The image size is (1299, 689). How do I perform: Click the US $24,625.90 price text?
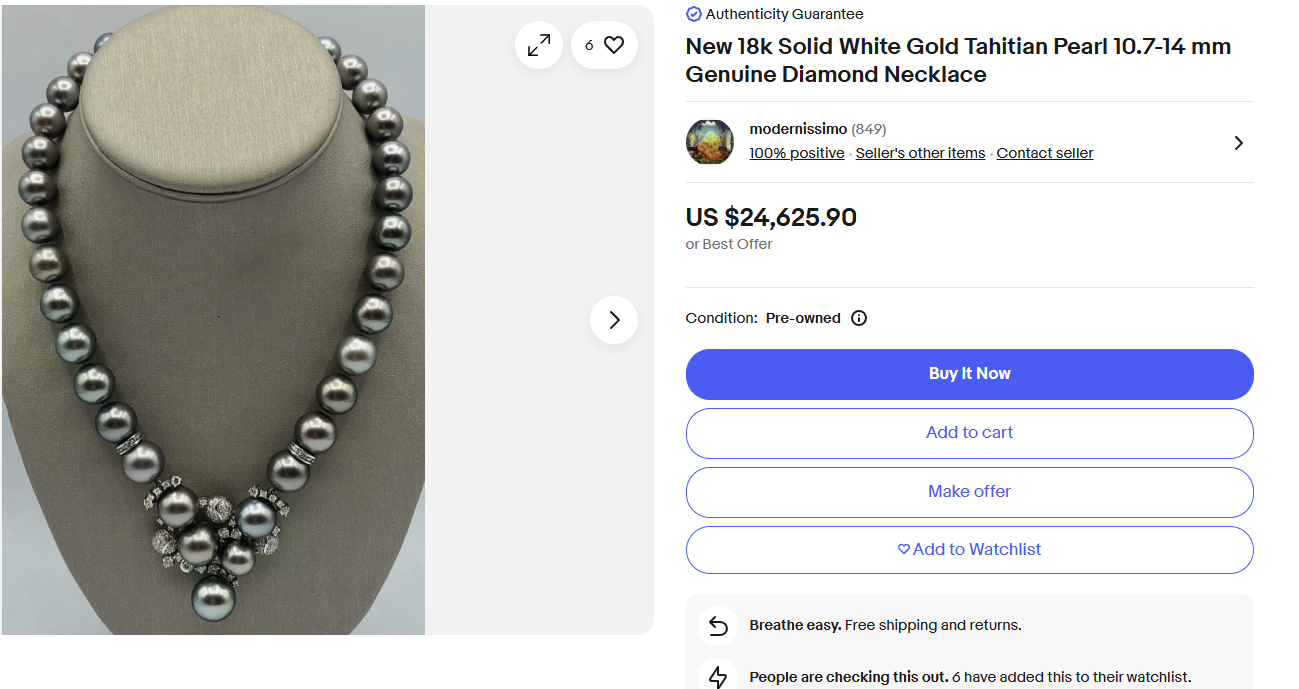point(771,217)
